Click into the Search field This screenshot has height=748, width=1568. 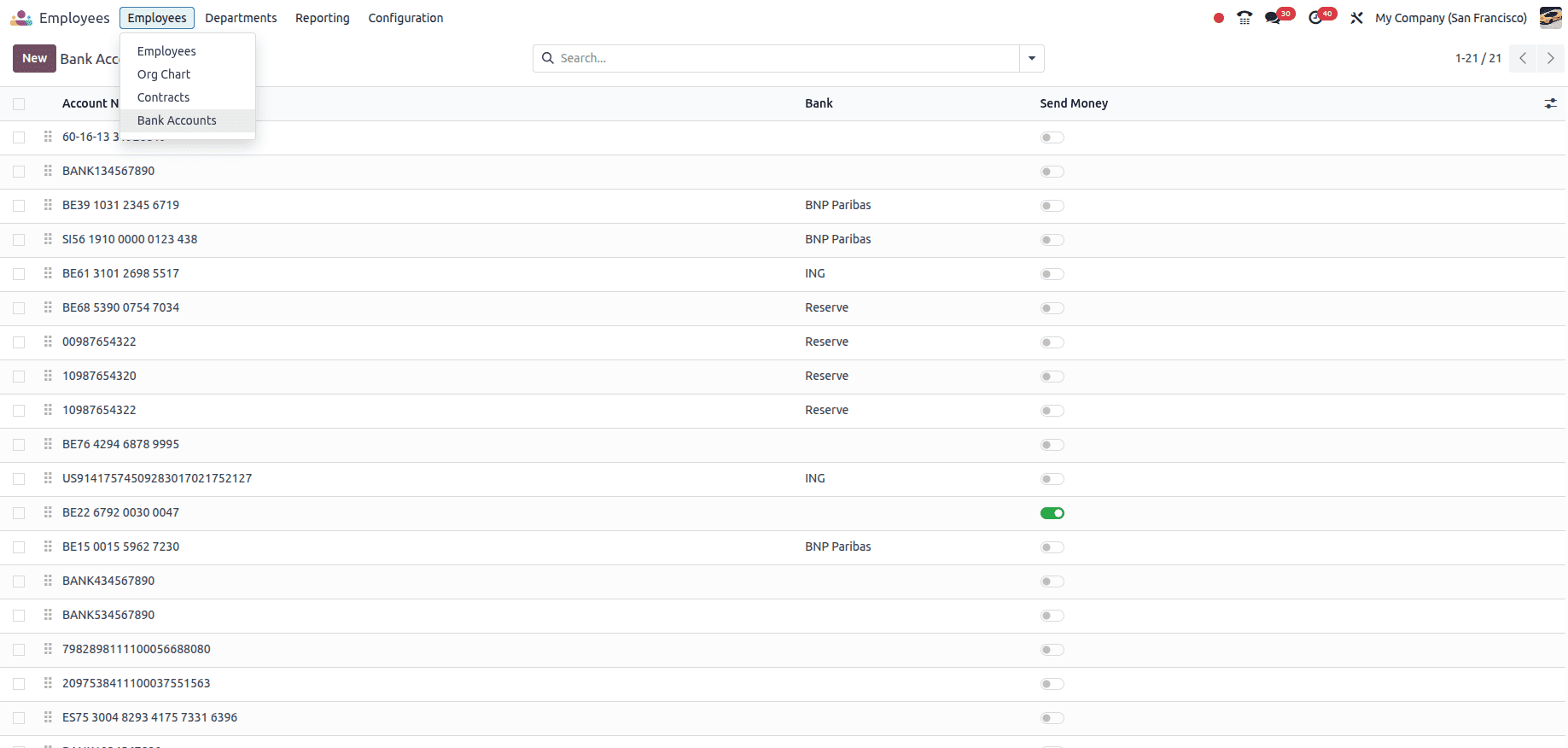[x=785, y=58]
